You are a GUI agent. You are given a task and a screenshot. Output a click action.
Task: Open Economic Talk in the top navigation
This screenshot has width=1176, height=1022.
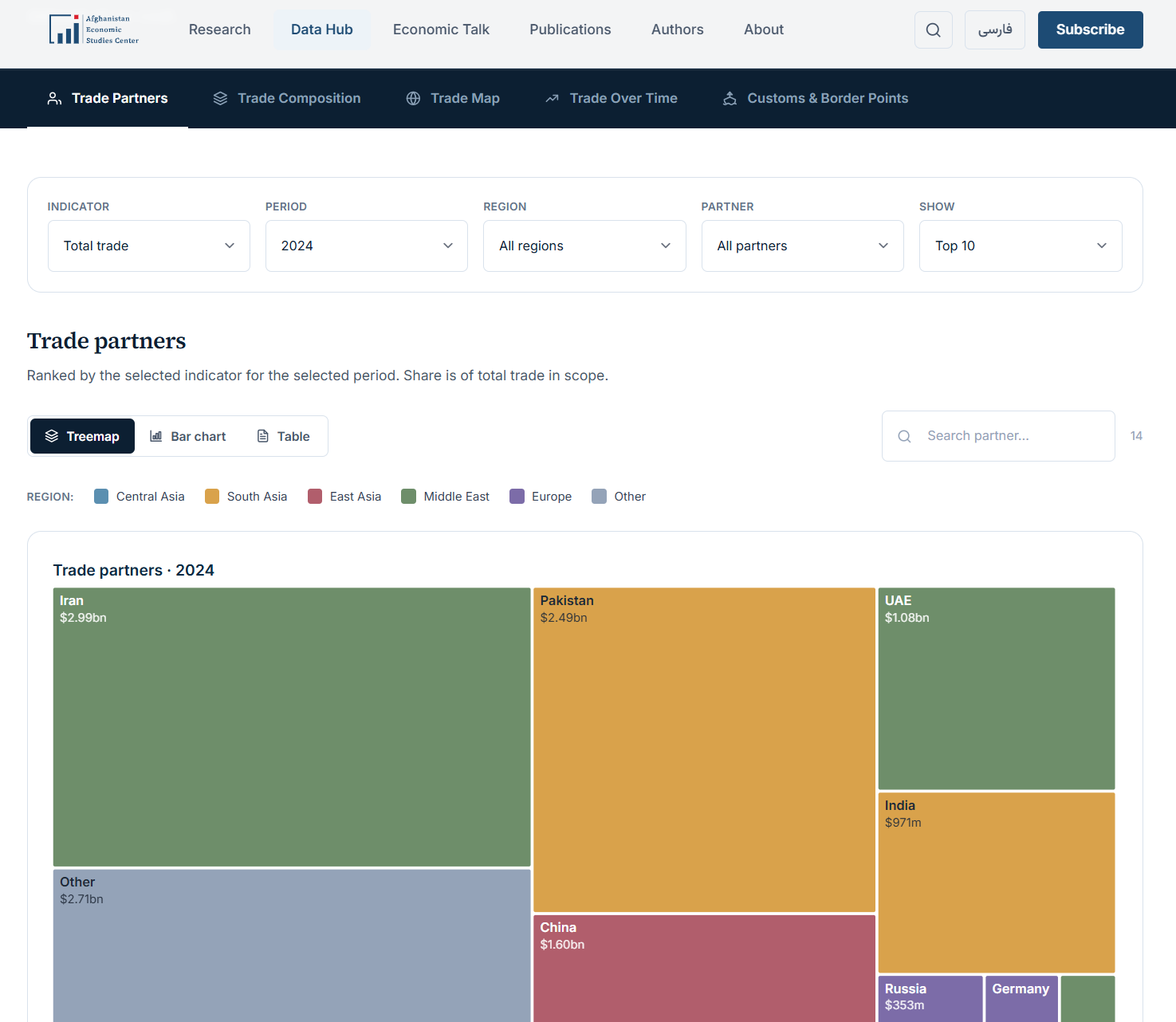[441, 29]
